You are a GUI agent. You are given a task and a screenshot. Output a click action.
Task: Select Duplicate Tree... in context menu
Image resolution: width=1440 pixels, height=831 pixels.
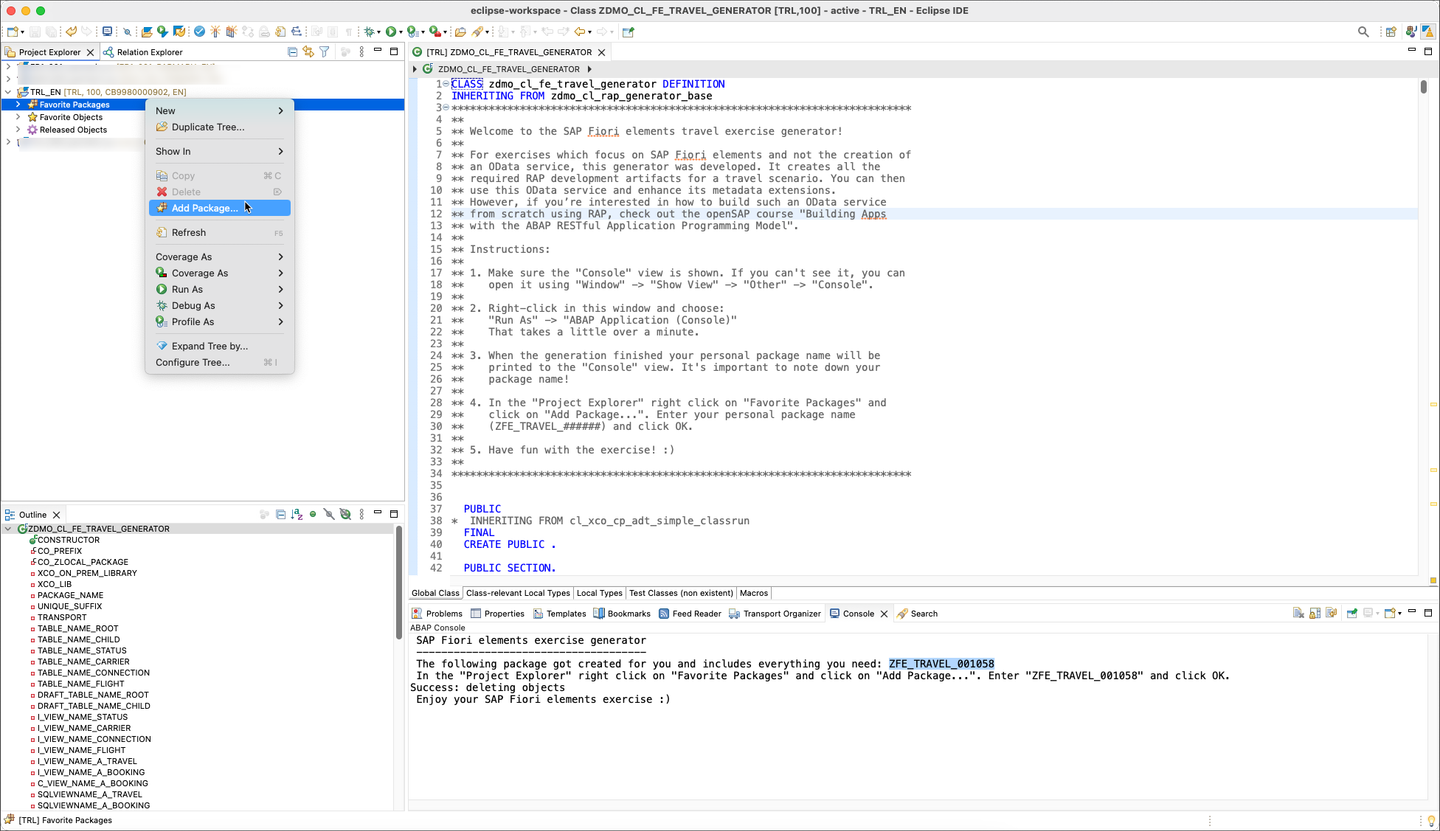click(x=220, y=127)
